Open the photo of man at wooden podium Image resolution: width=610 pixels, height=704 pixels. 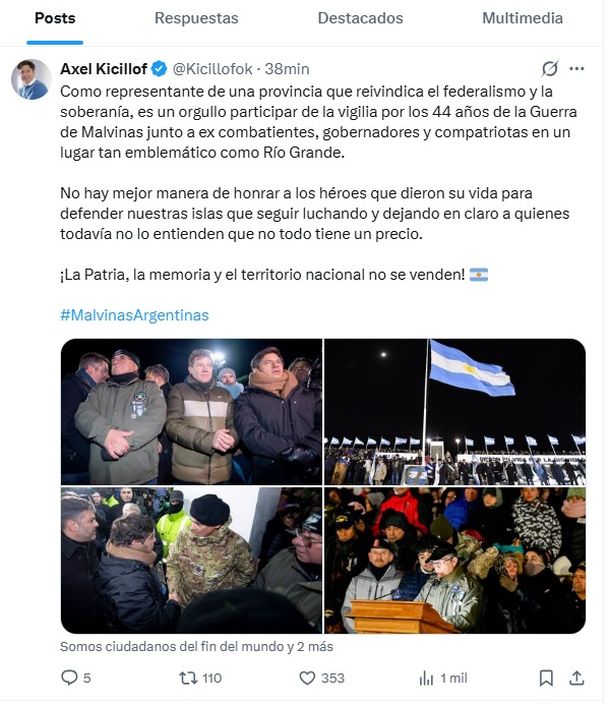[x=455, y=560]
